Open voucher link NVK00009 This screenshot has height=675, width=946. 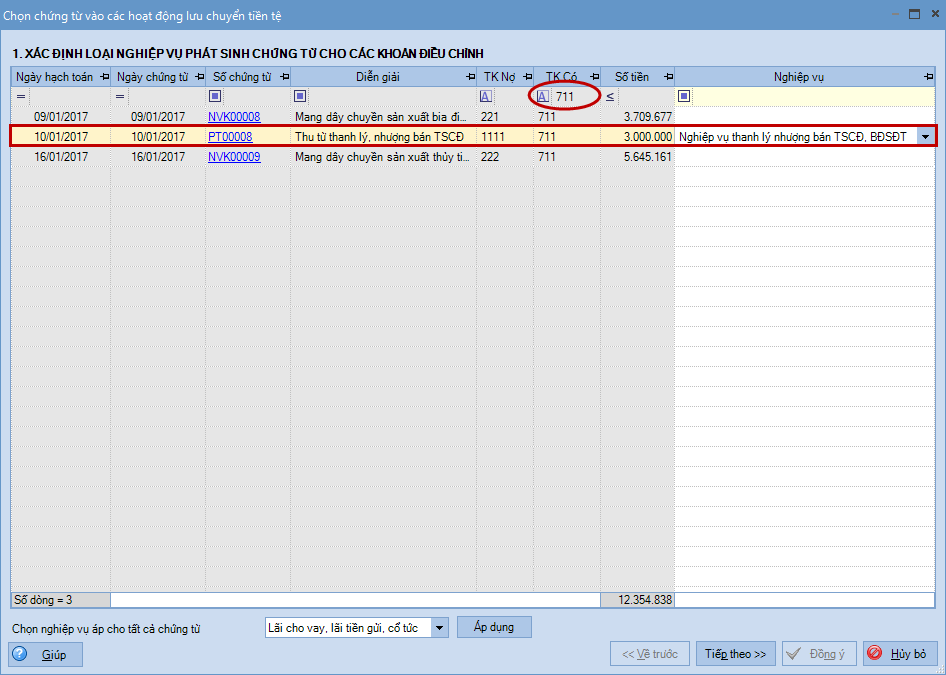(x=234, y=157)
